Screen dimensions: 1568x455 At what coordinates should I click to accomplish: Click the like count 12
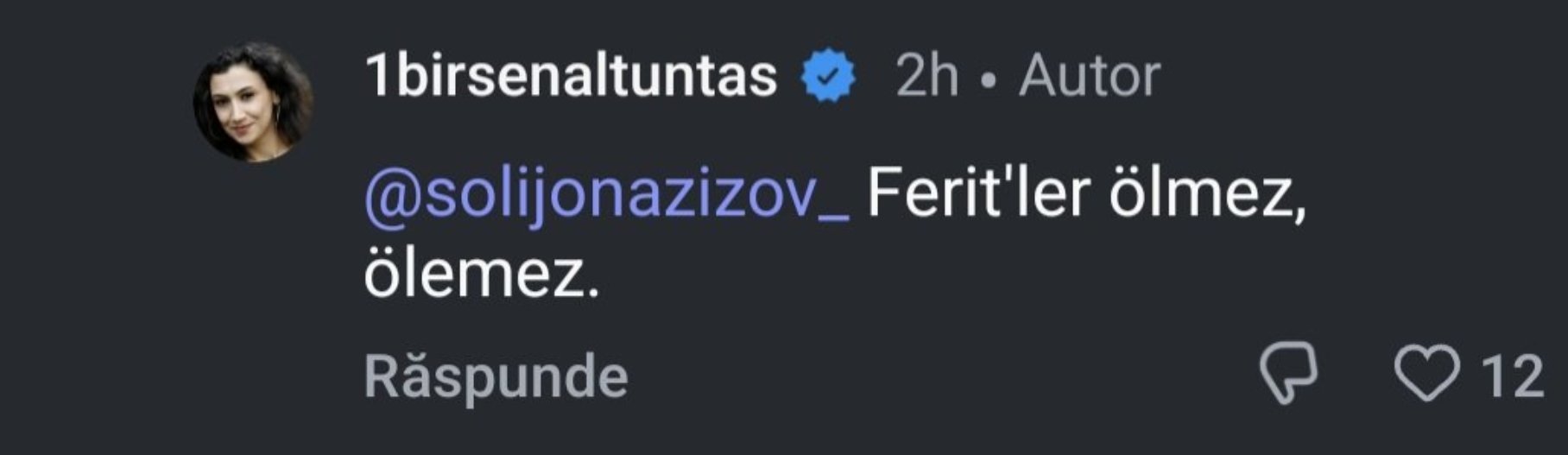click(x=1512, y=377)
